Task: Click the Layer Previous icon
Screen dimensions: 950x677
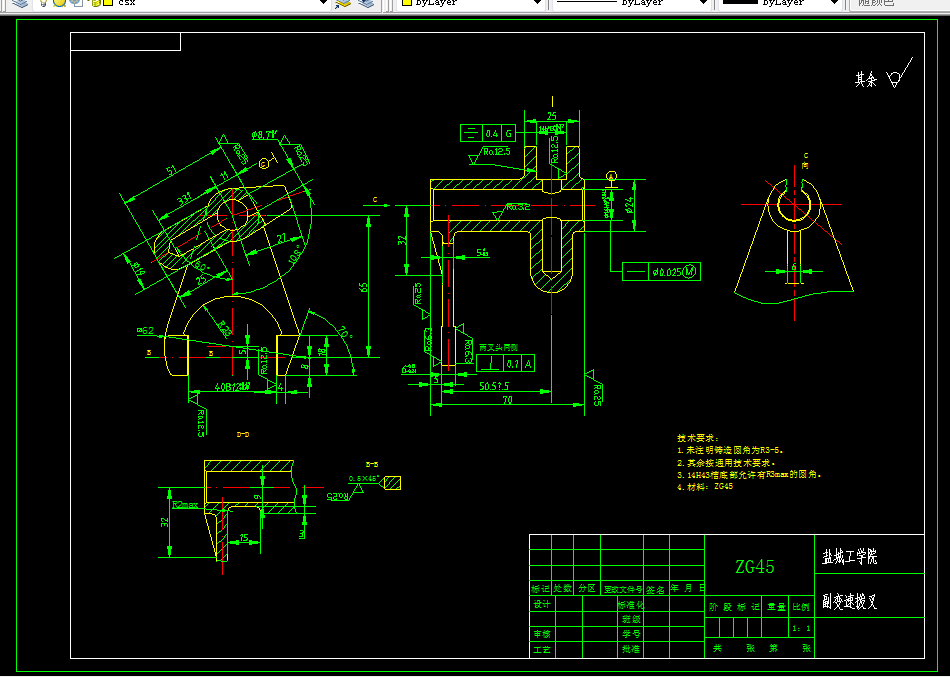Action: 366,3
